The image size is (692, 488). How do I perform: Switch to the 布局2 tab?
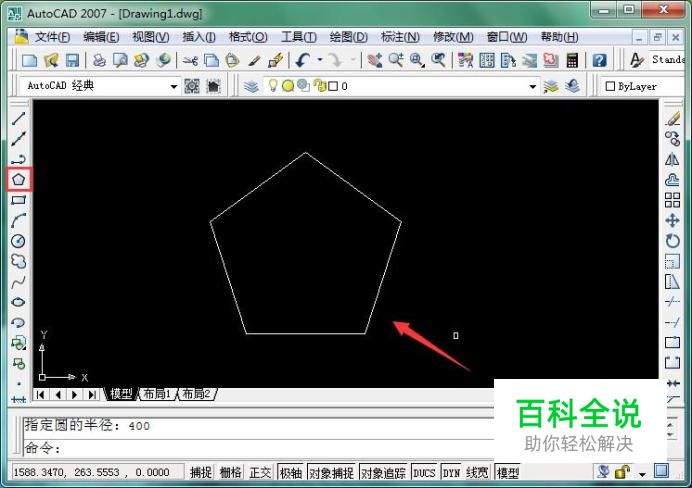[196, 394]
